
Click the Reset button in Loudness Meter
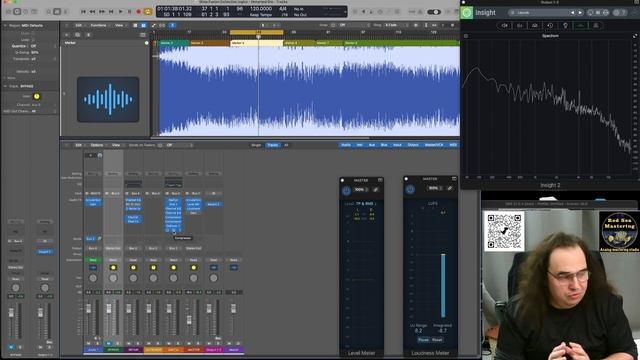coord(437,340)
